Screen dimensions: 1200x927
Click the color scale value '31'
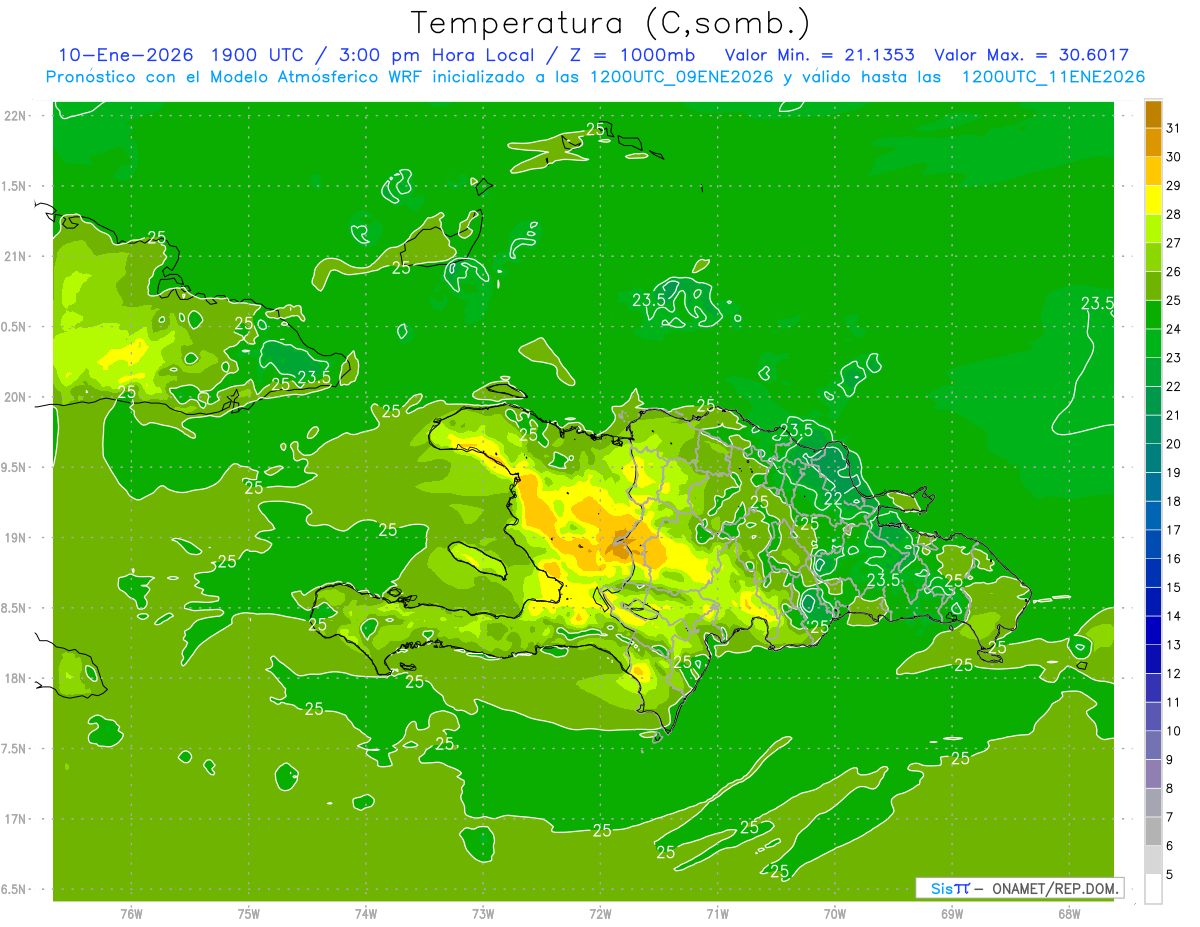[1174, 128]
